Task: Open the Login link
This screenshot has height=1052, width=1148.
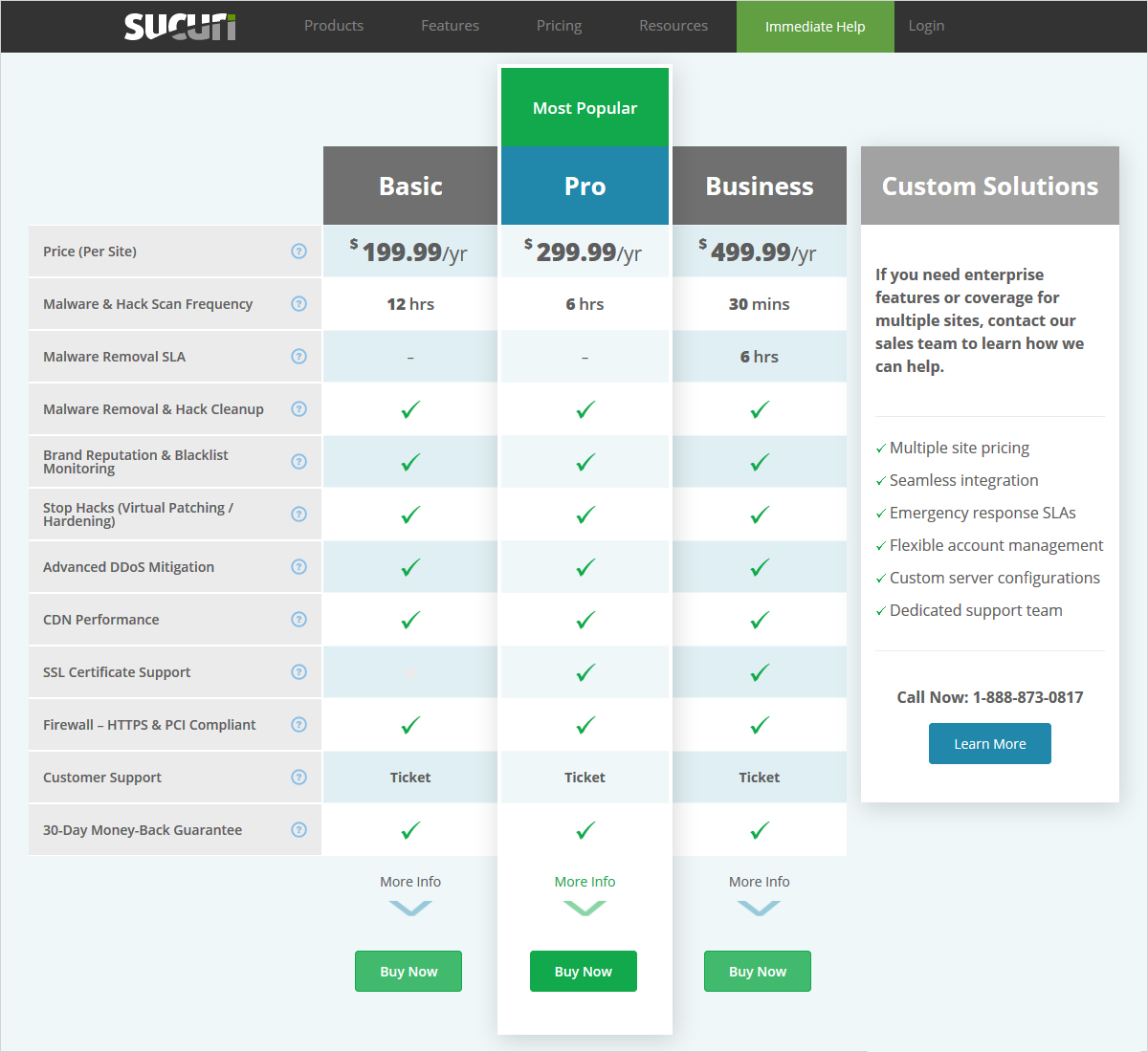Action: [926, 26]
